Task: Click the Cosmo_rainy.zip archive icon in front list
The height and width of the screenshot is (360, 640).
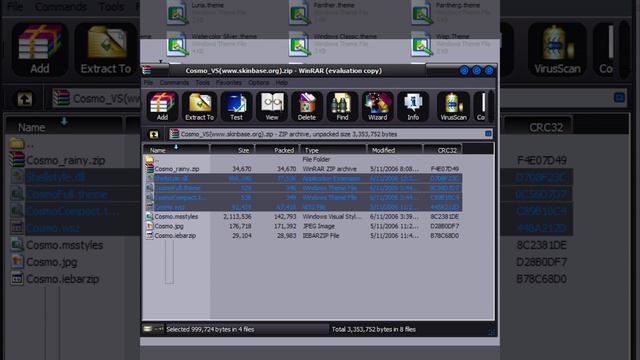Action: [x=149, y=169]
